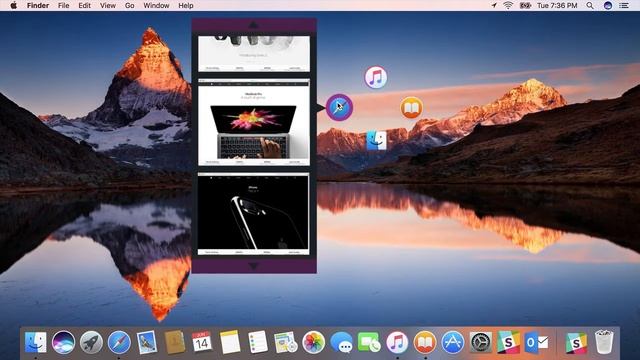Open Photos in the Dock
Image resolution: width=640 pixels, height=360 pixels.
coord(313,342)
